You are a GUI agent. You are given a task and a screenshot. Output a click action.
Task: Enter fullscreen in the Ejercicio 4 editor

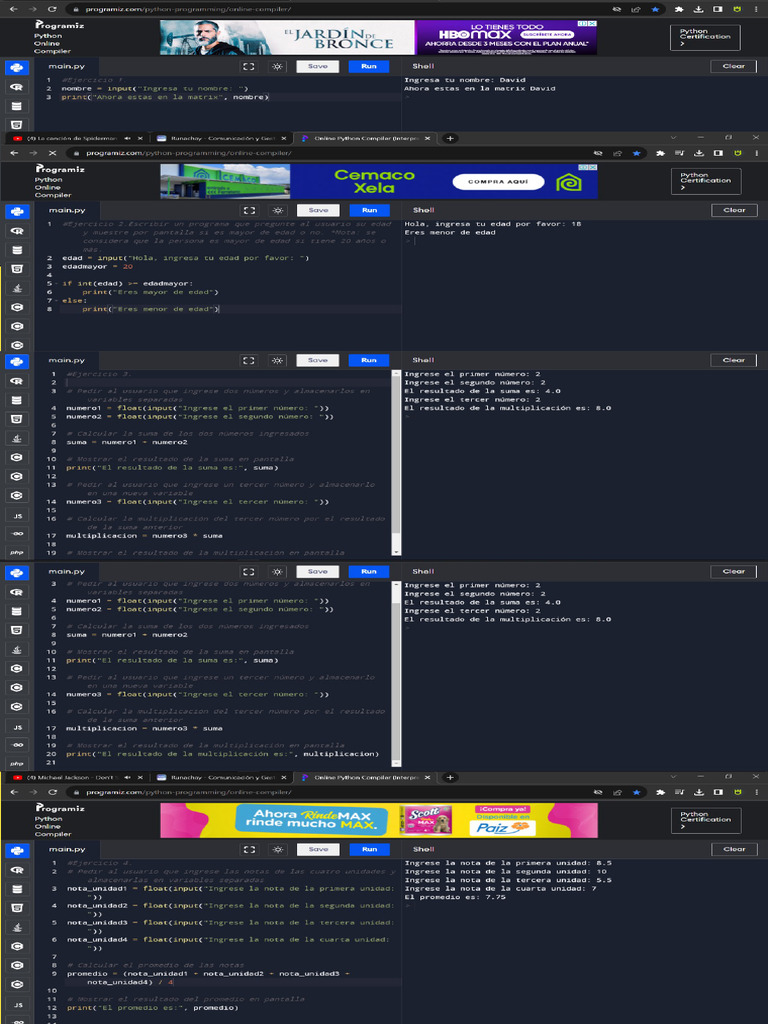[249, 849]
